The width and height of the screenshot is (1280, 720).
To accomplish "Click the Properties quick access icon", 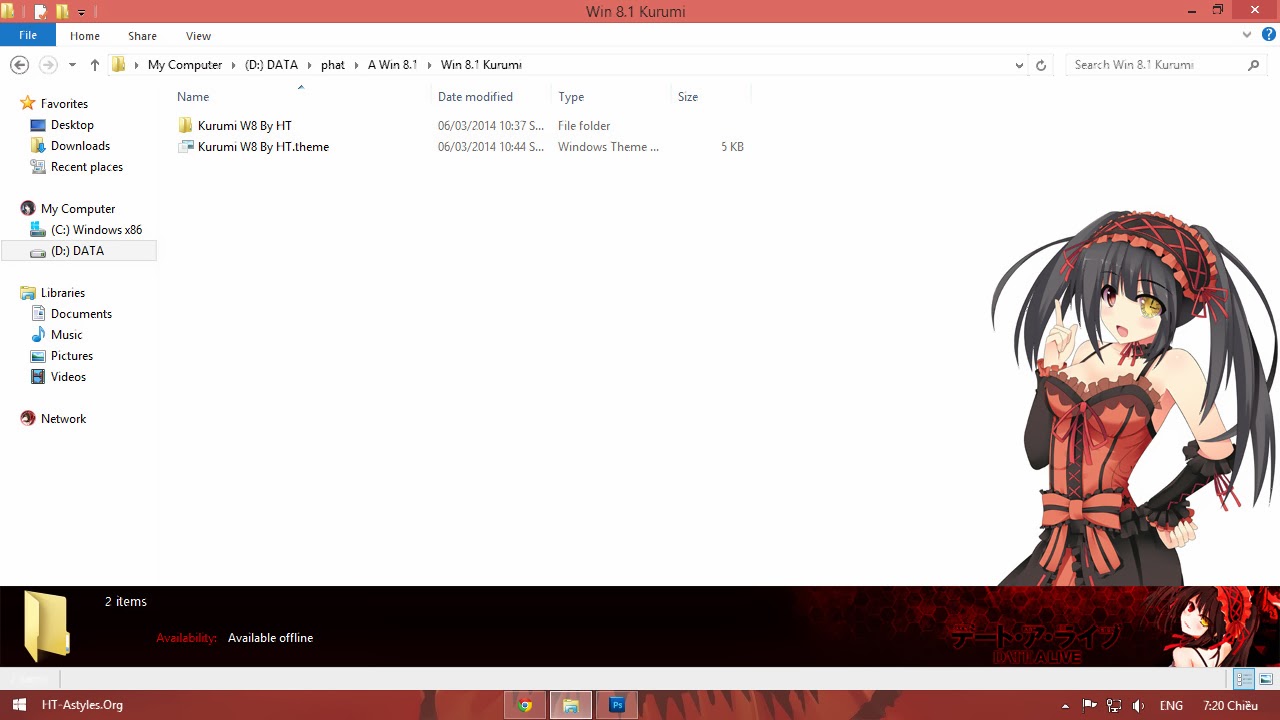I will 41,12.
